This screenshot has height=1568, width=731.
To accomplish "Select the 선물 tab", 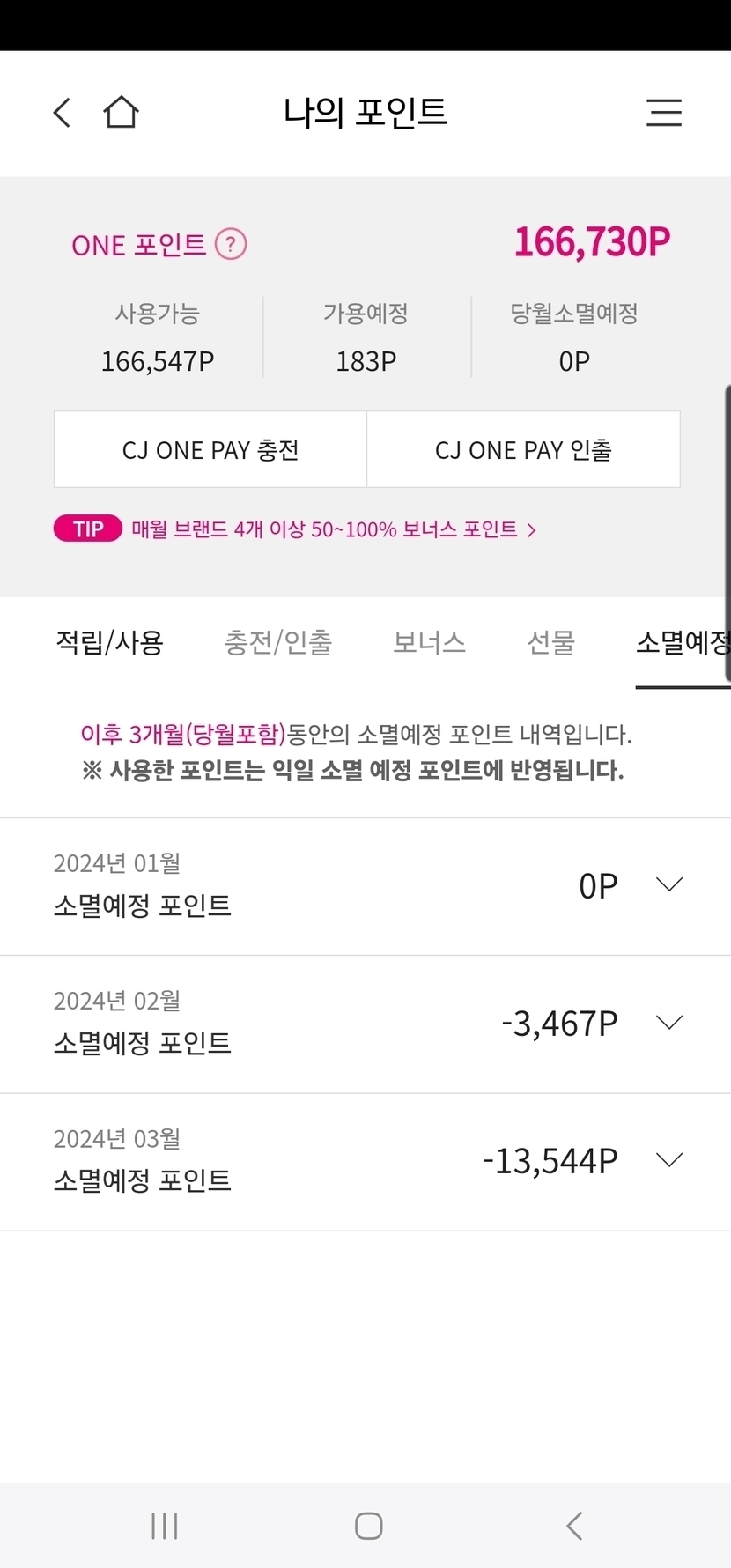I will [x=550, y=642].
